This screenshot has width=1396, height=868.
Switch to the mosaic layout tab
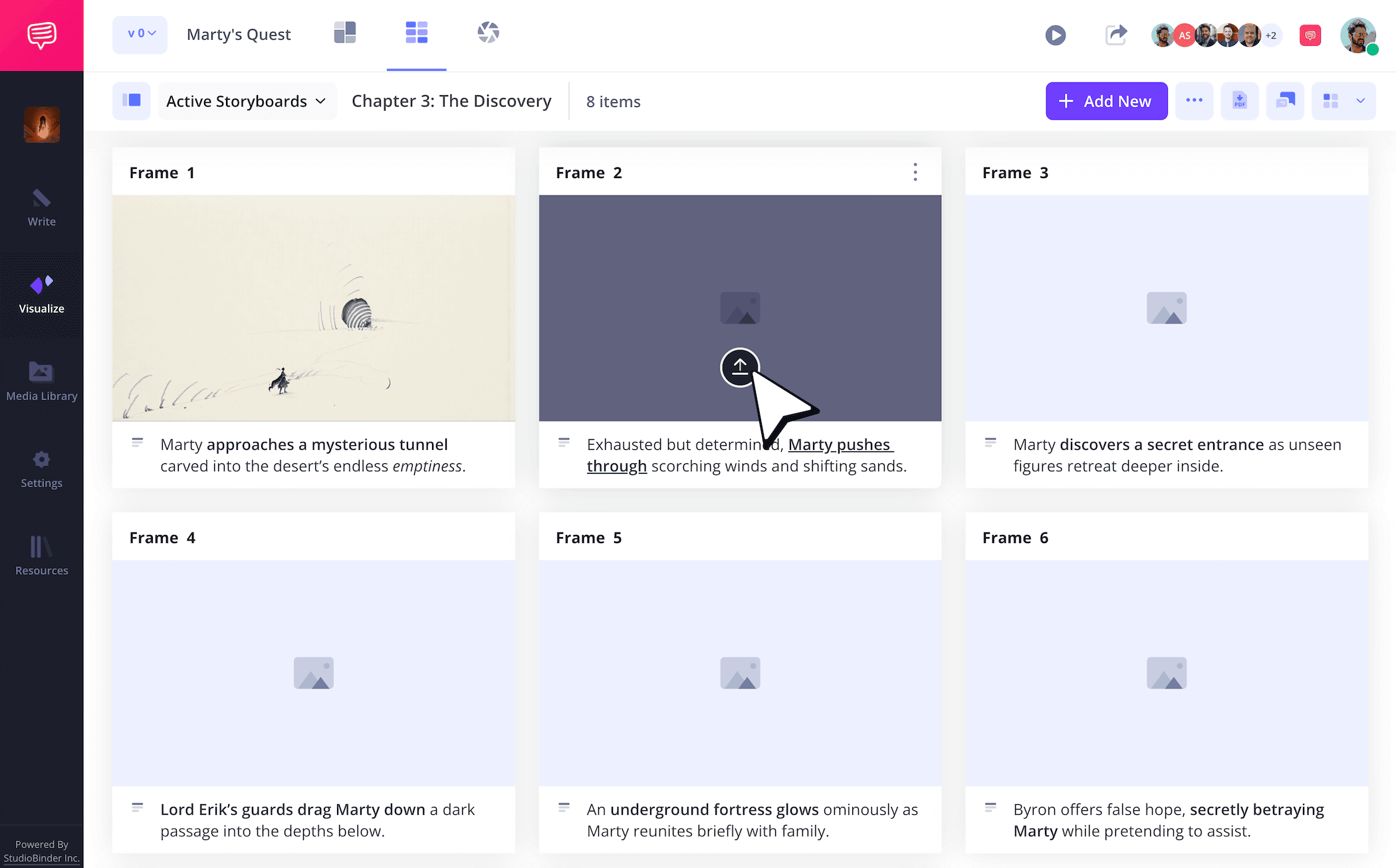pos(345,33)
